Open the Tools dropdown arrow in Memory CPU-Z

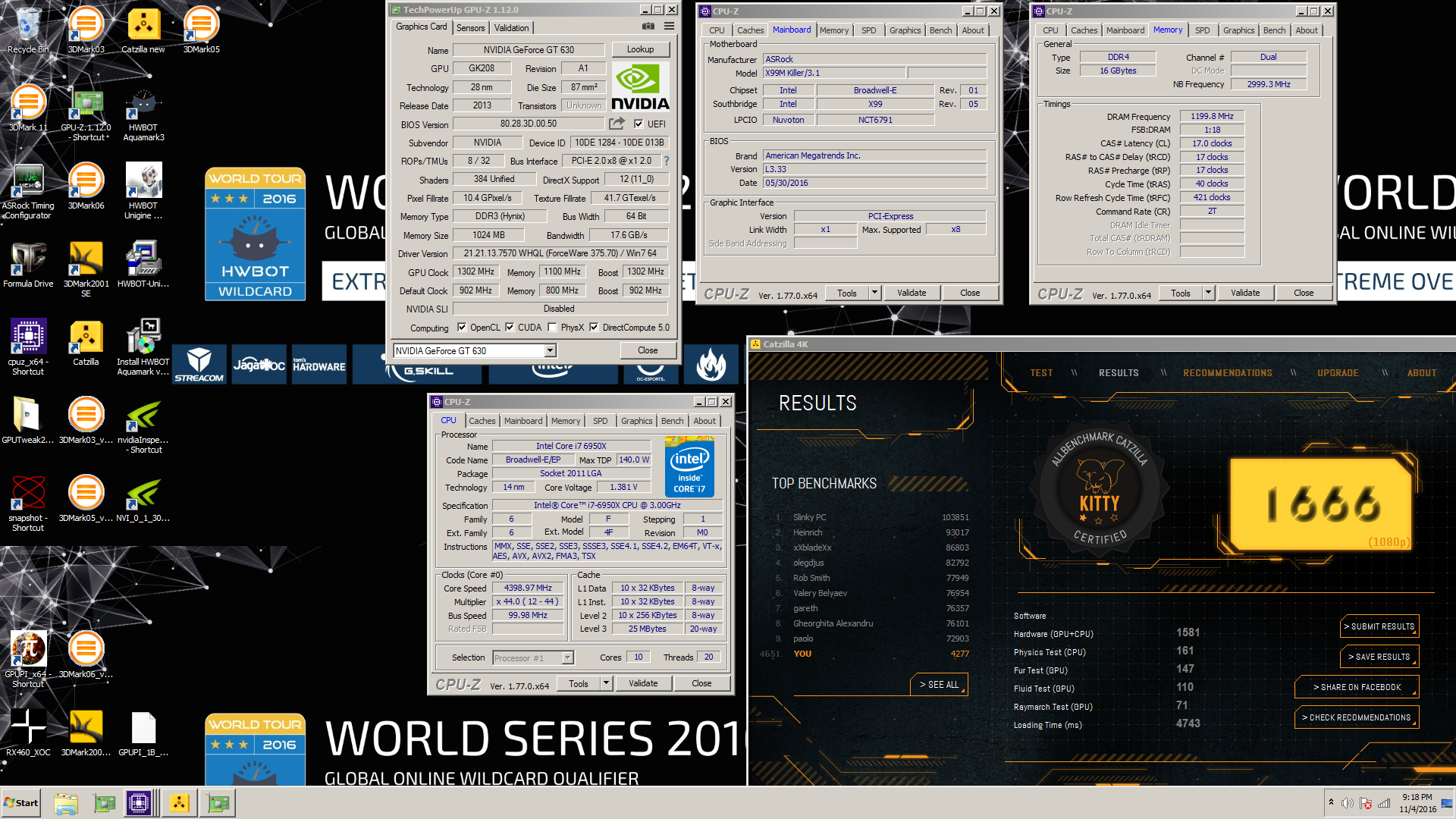tap(1208, 293)
